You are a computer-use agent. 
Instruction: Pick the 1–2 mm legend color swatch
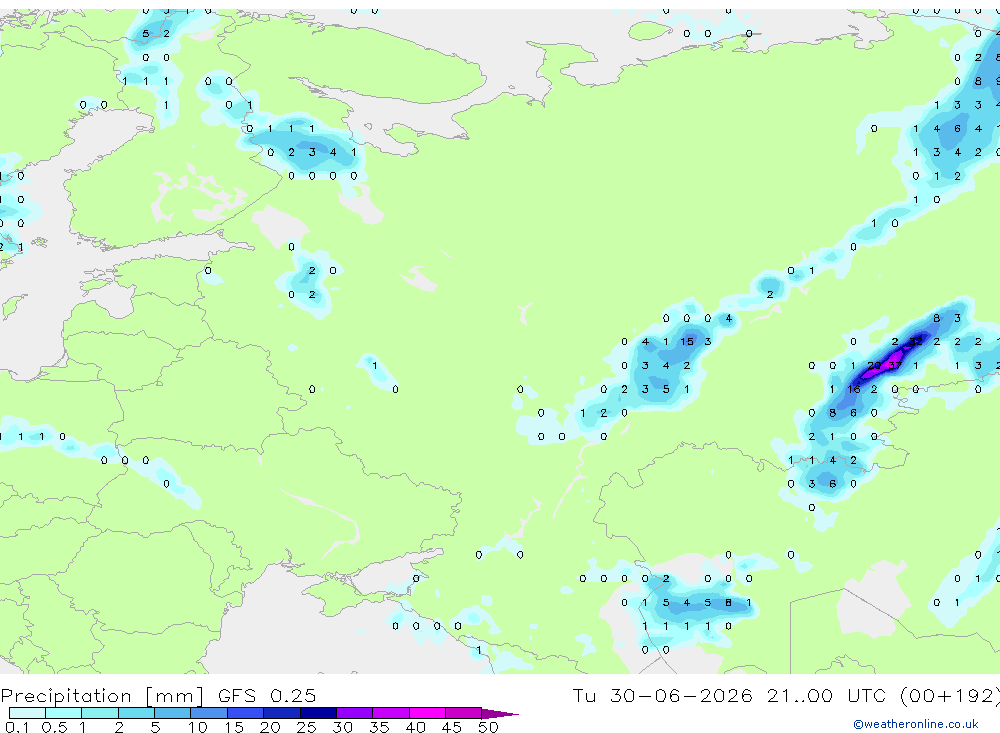[100, 713]
